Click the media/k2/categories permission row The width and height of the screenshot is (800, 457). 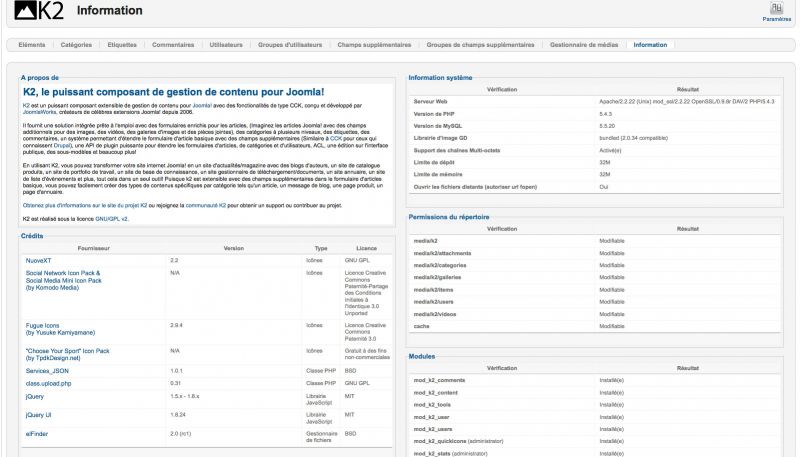[594, 266]
